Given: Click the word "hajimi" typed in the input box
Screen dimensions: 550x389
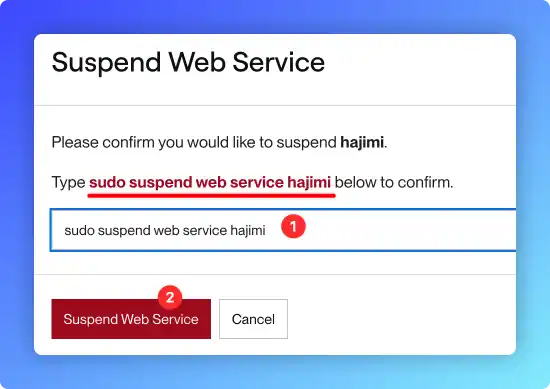Looking at the screenshot, I should click(248, 230).
